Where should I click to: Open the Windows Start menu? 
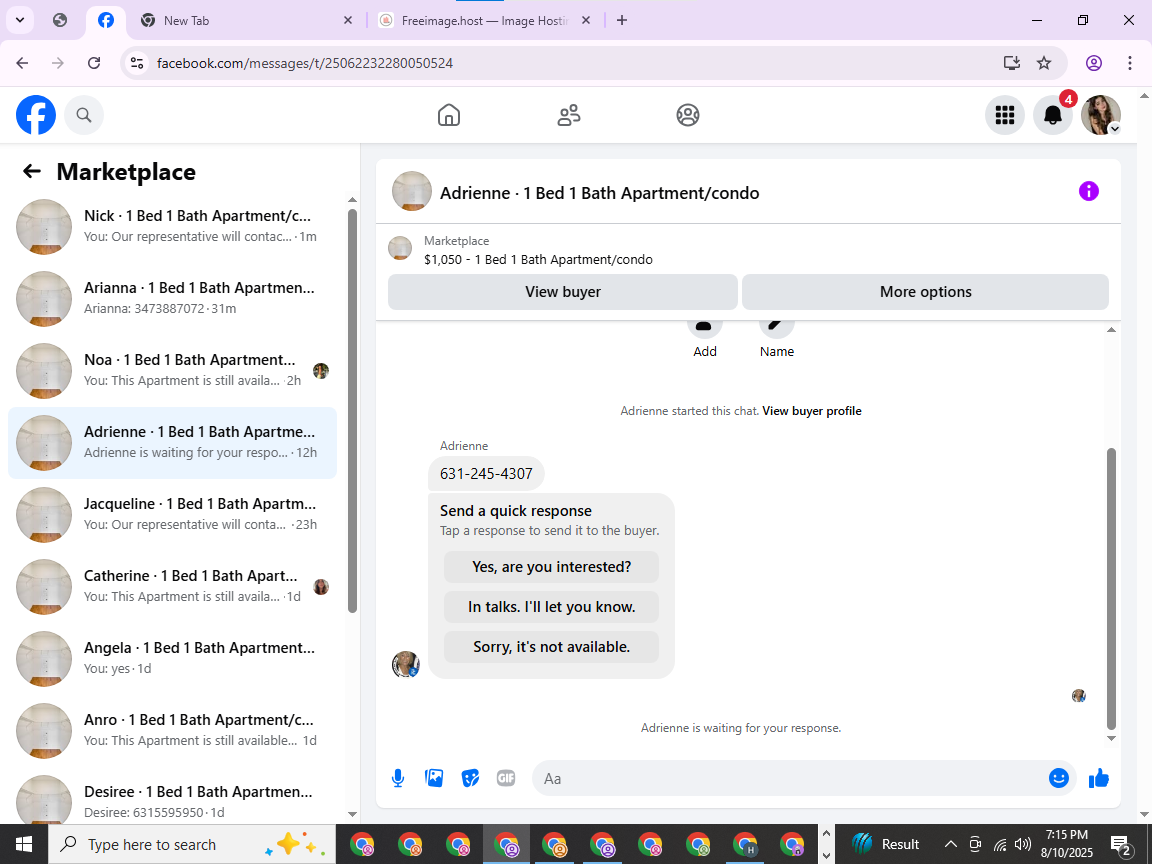coord(24,844)
